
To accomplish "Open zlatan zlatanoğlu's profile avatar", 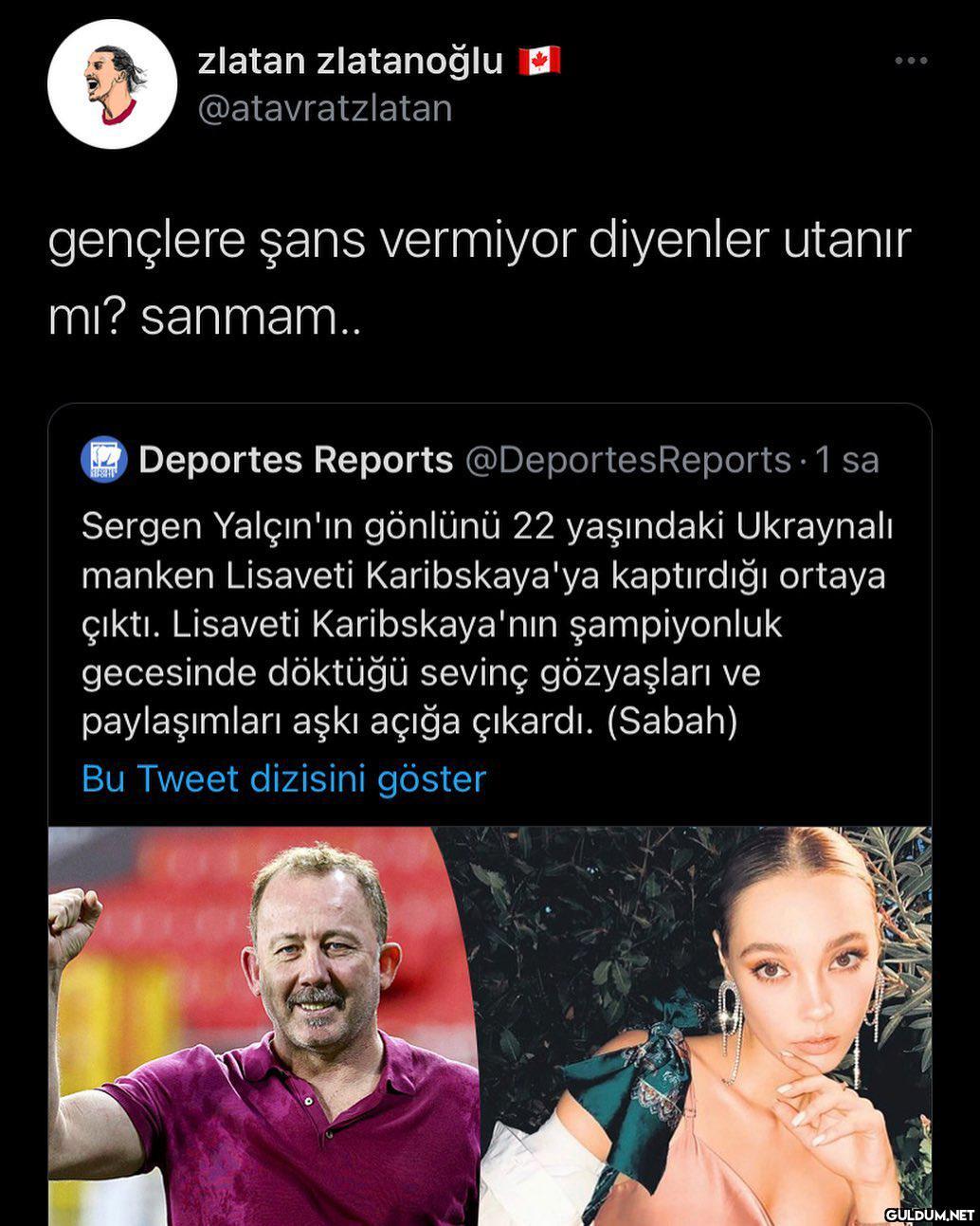I will pyautogui.click(x=112, y=84).
